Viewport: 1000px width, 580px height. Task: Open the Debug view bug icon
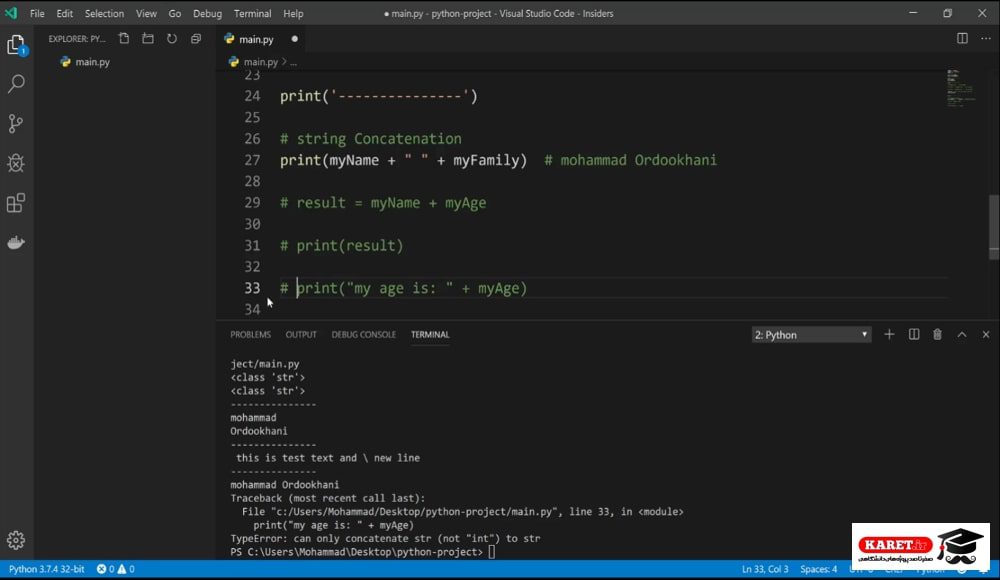[x=16, y=163]
